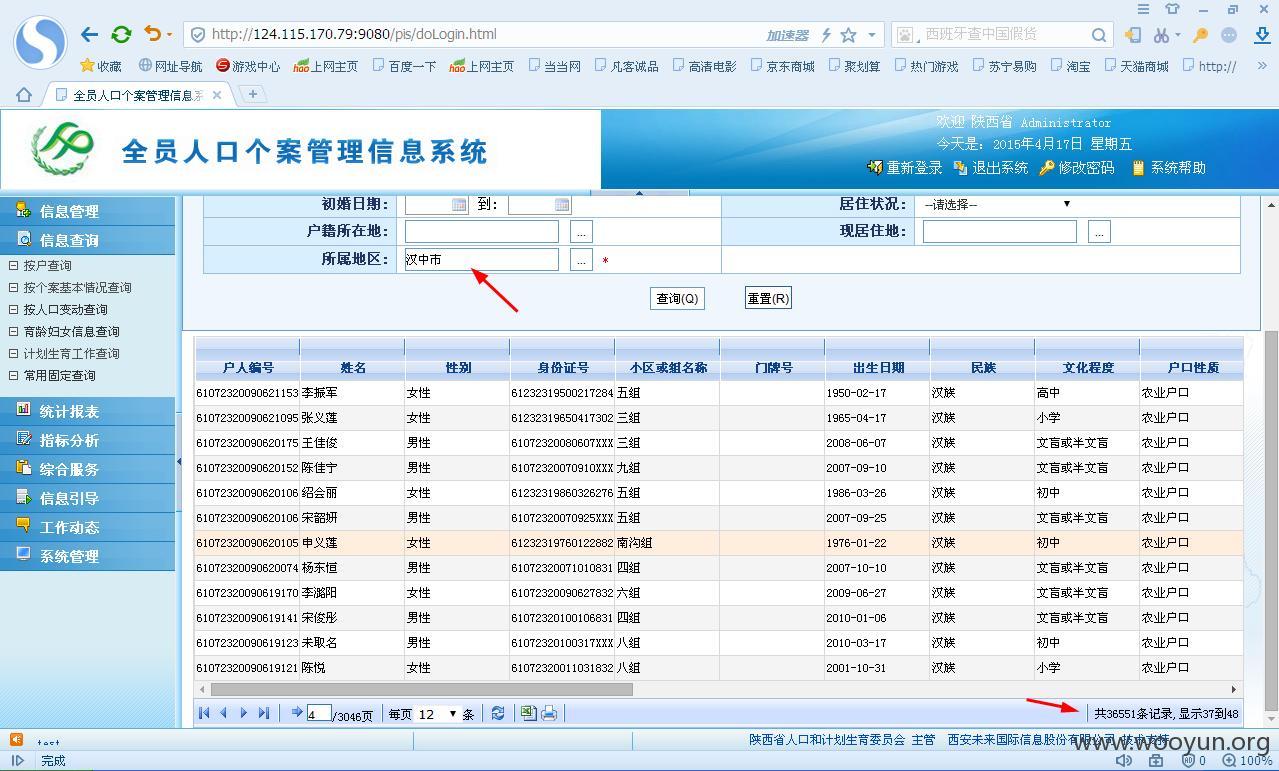
Task: Open the 系统管理 sidebar section
Action: click(87, 556)
